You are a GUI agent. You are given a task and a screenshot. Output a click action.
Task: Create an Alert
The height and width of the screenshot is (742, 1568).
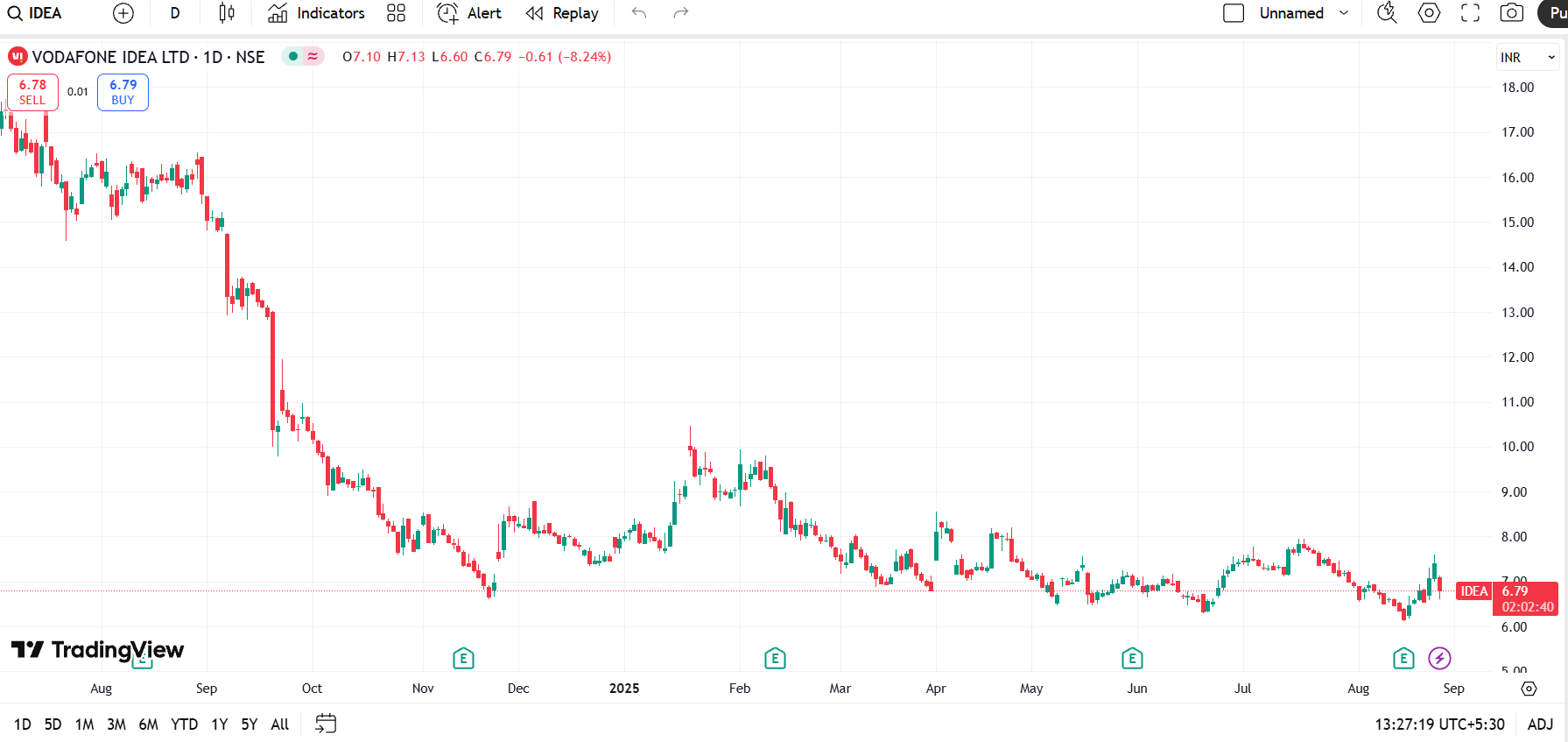[469, 13]
